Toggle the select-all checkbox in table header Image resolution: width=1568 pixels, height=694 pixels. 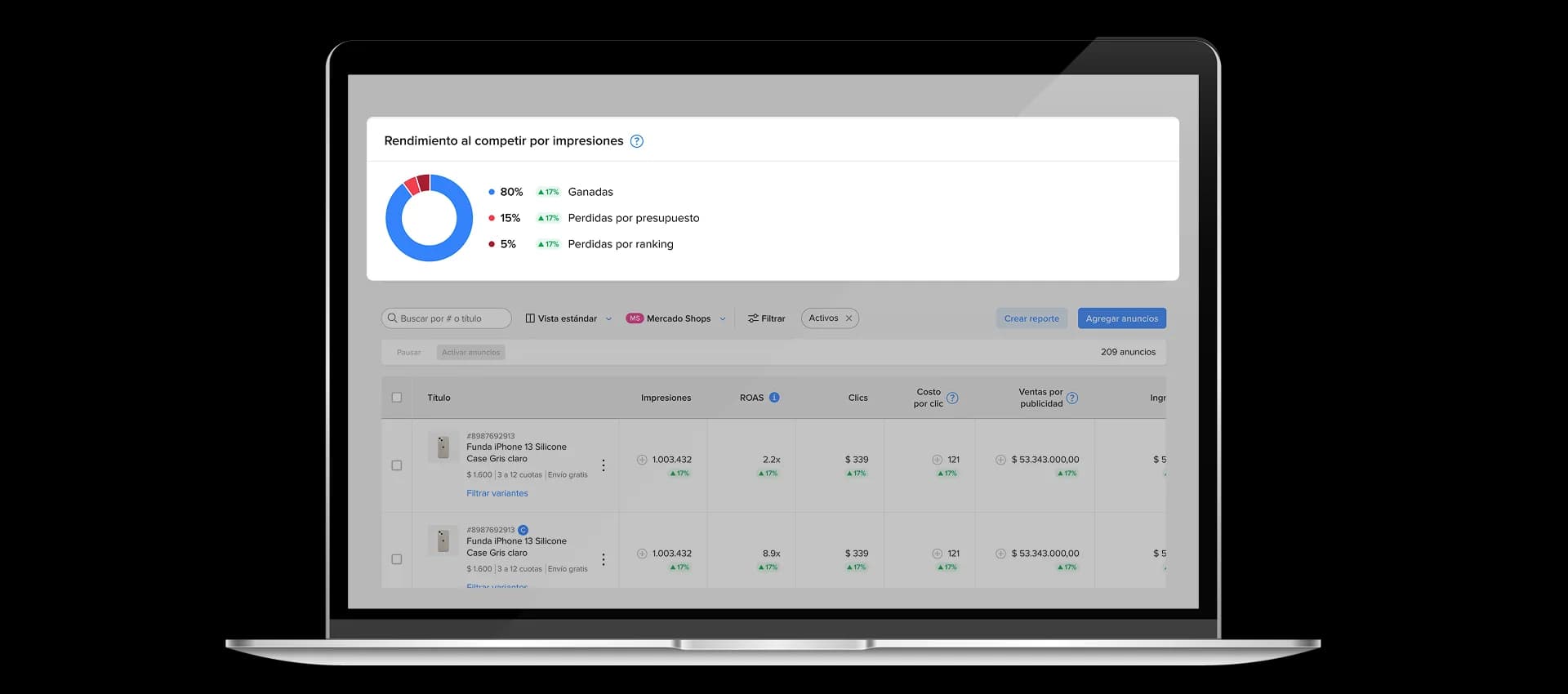coord(397,398)
